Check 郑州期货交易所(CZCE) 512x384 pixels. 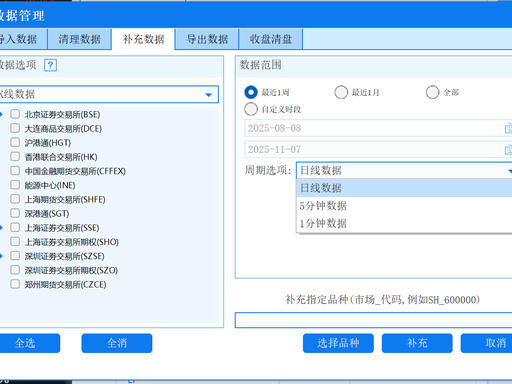tap(15, 284)
